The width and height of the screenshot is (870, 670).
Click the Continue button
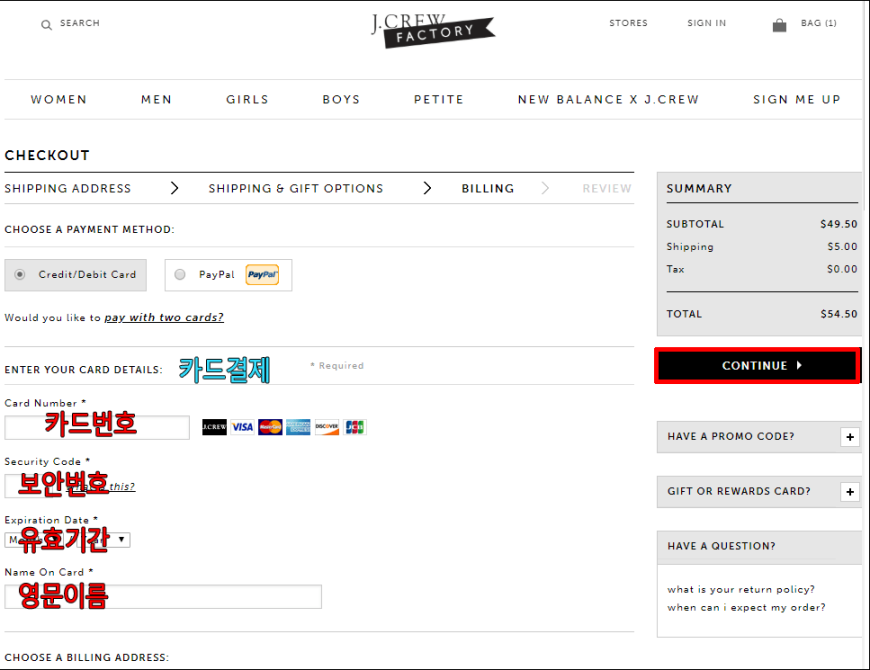click(758, 366)
